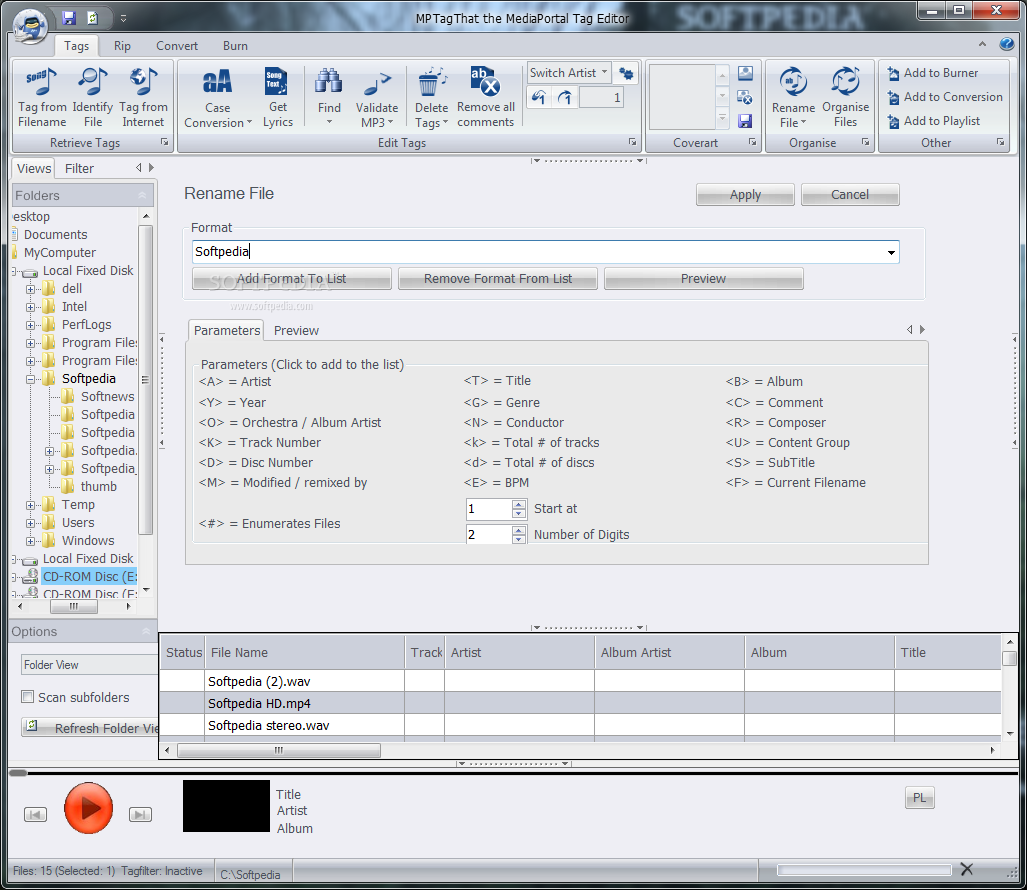Expand the Users folder node
Image resolution: width=1027 pixels, height=890 pixels.
pyautogui.click(x=30, y=523)
